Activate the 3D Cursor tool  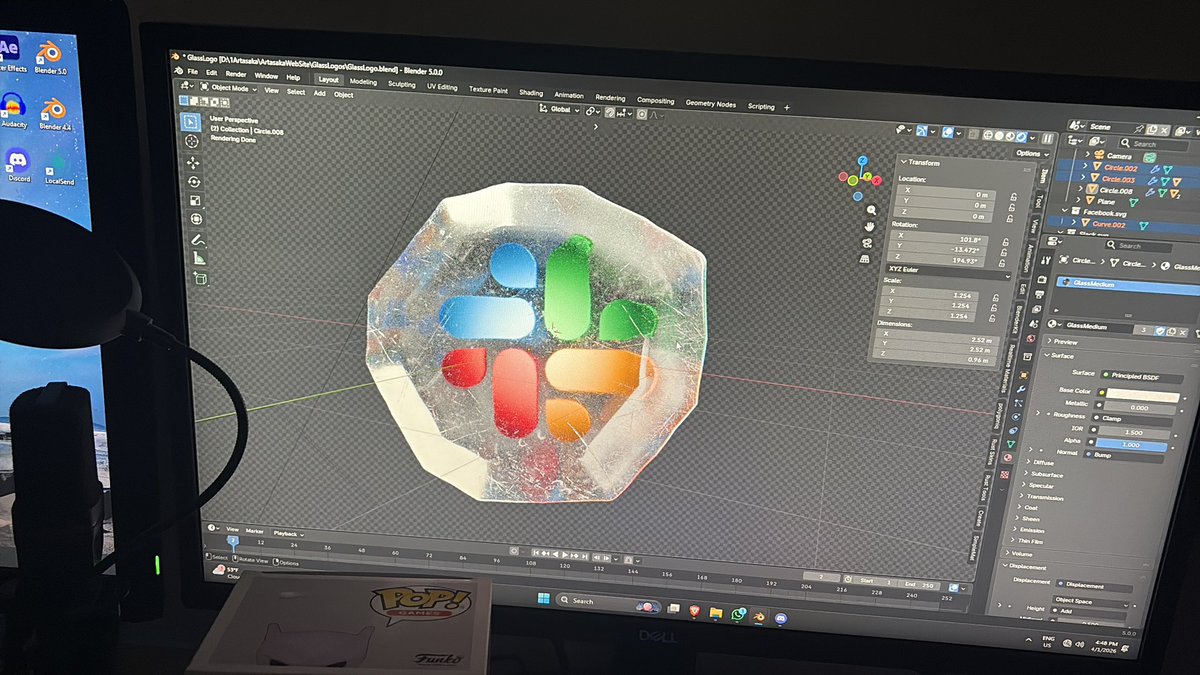[x=192, y=141]
